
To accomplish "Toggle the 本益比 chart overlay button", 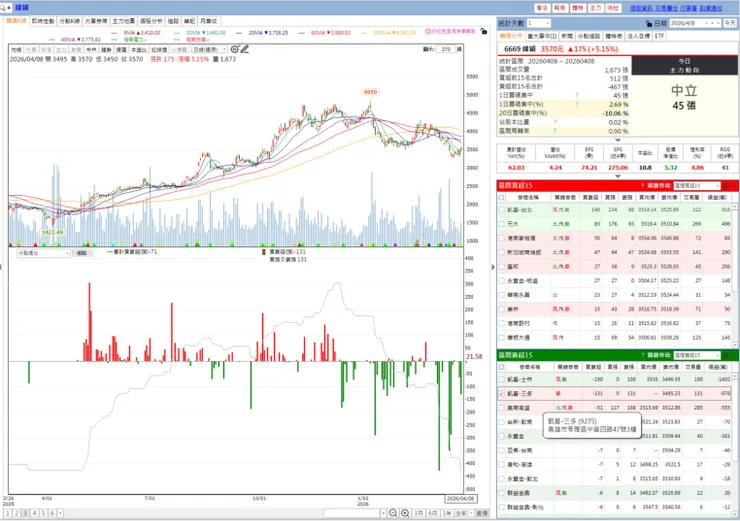I will pos(139,50).
